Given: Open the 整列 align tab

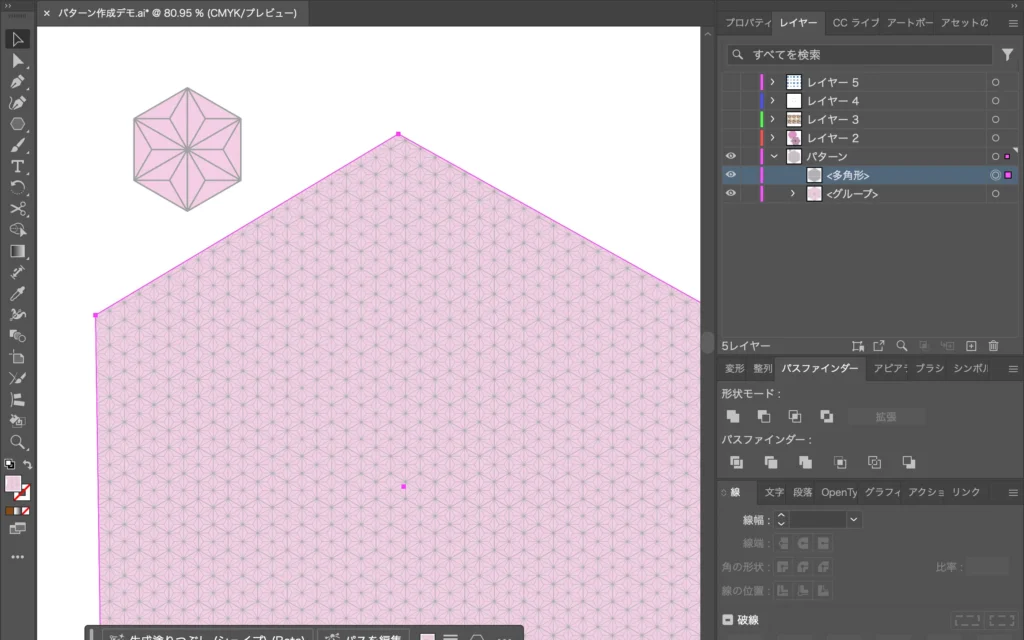Looking at the screenshot, I should (x=762, y=368).
